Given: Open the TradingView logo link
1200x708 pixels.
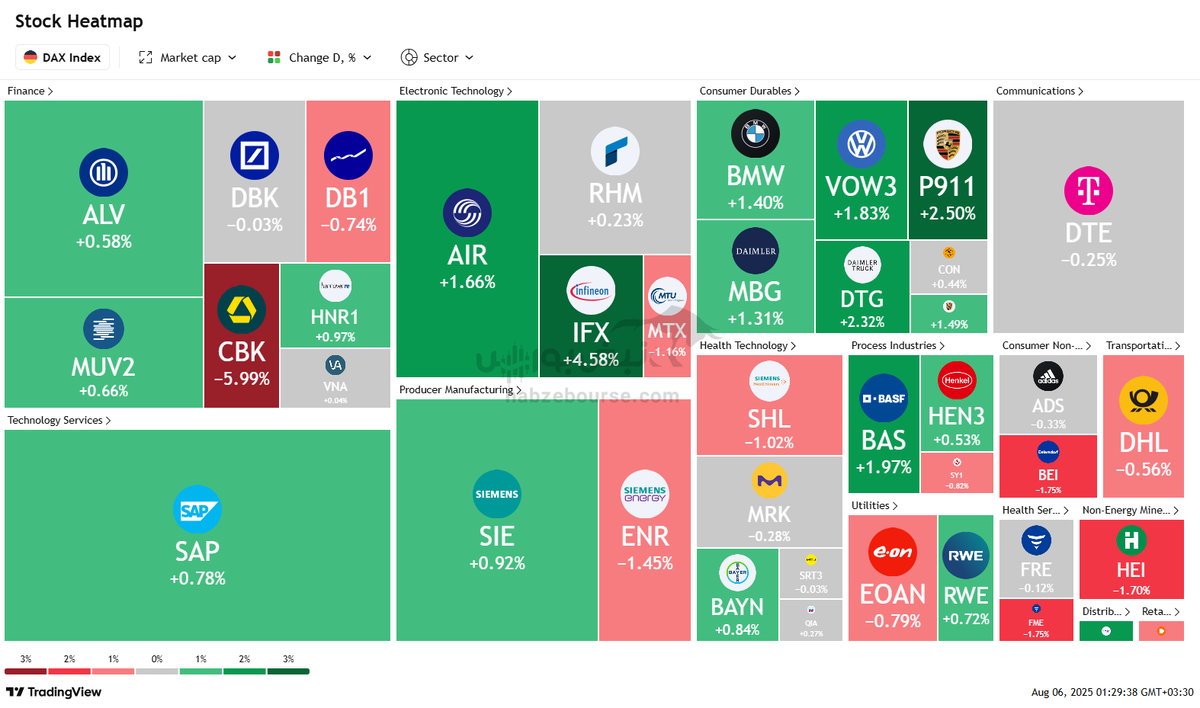Looking at the screenshot, I should click(x=54, y=692).
